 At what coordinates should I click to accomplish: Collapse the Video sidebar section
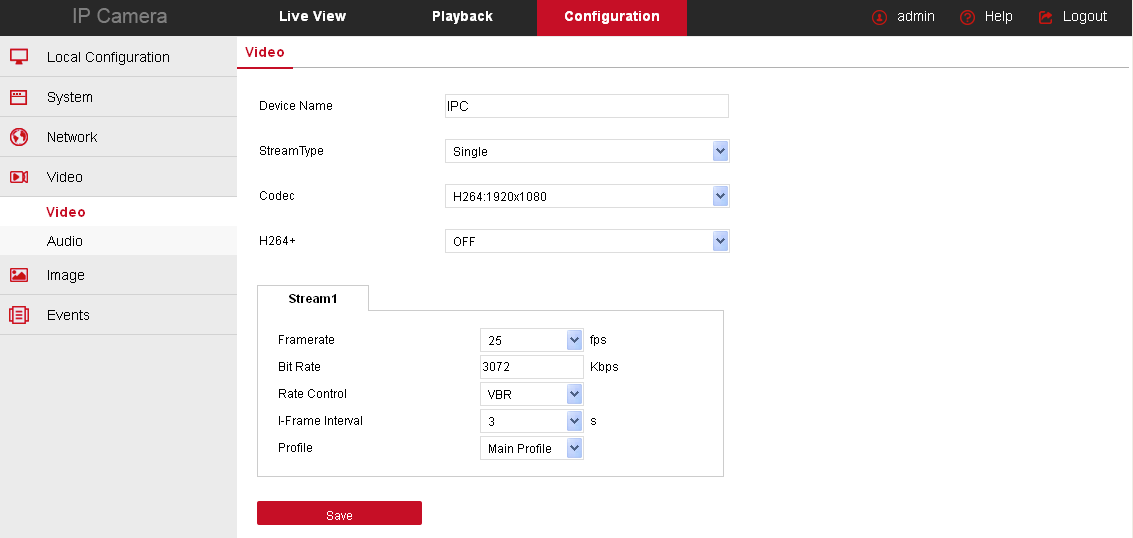tap(119, 177)
